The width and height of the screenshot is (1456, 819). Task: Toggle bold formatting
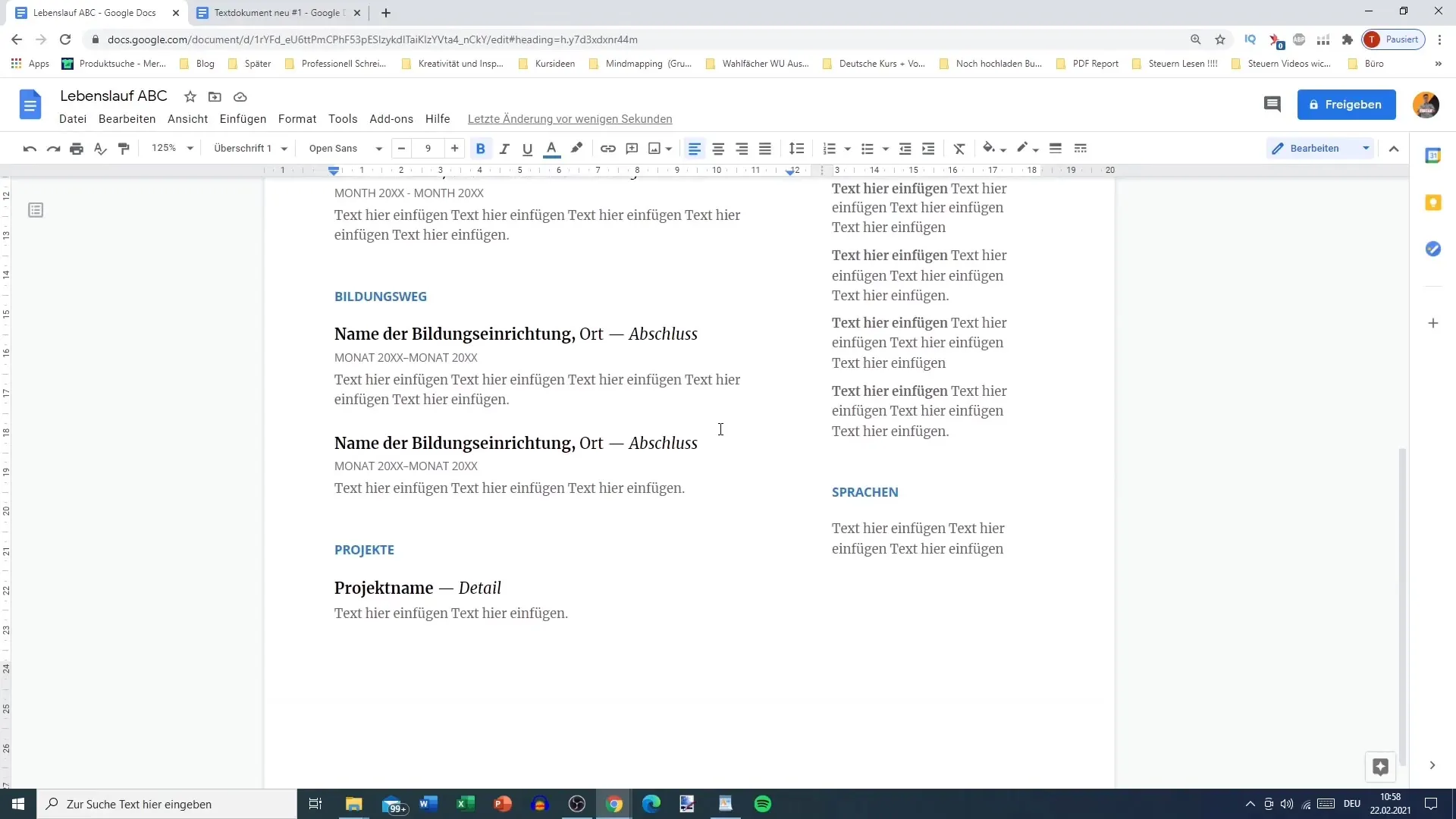coord(480,149)
